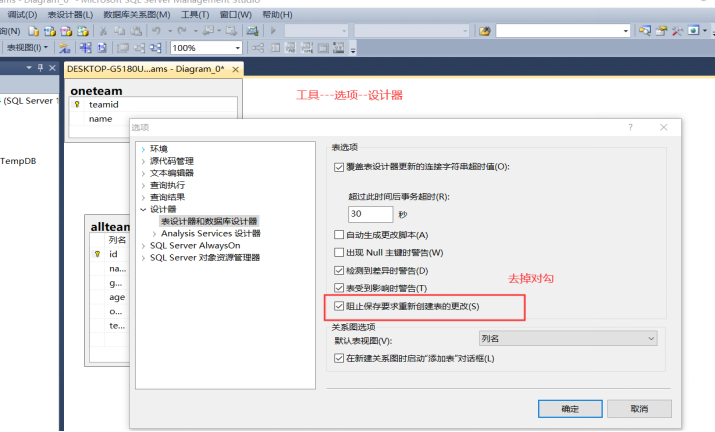Viewport: 715px width, 432px height.
Task: Toggle override connection string timeout checkbox
Action: [x=339, y=167]
